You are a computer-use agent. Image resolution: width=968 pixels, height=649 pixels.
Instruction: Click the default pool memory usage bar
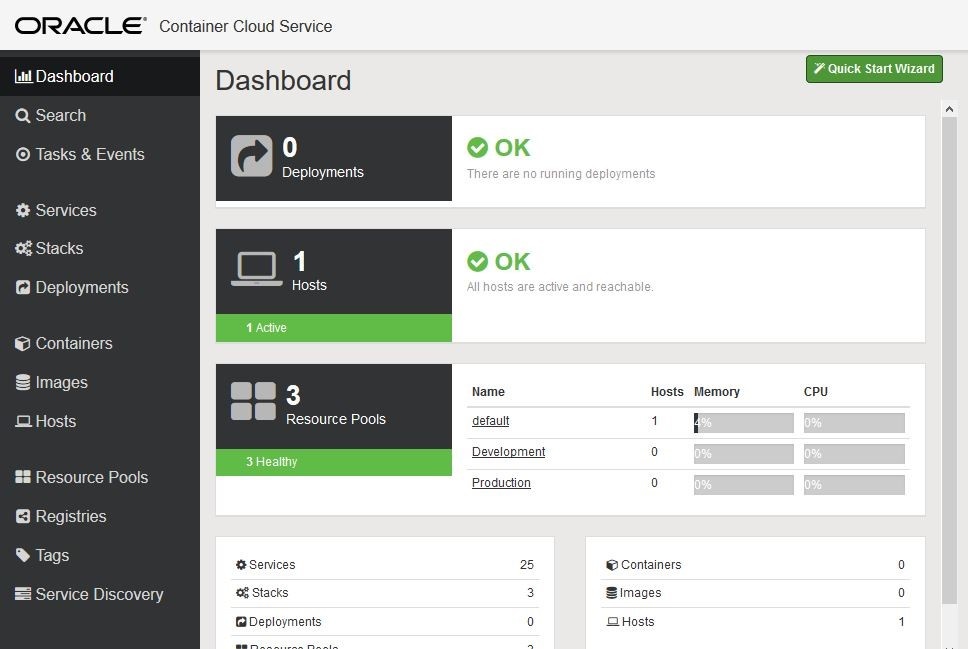pos(742,422)
